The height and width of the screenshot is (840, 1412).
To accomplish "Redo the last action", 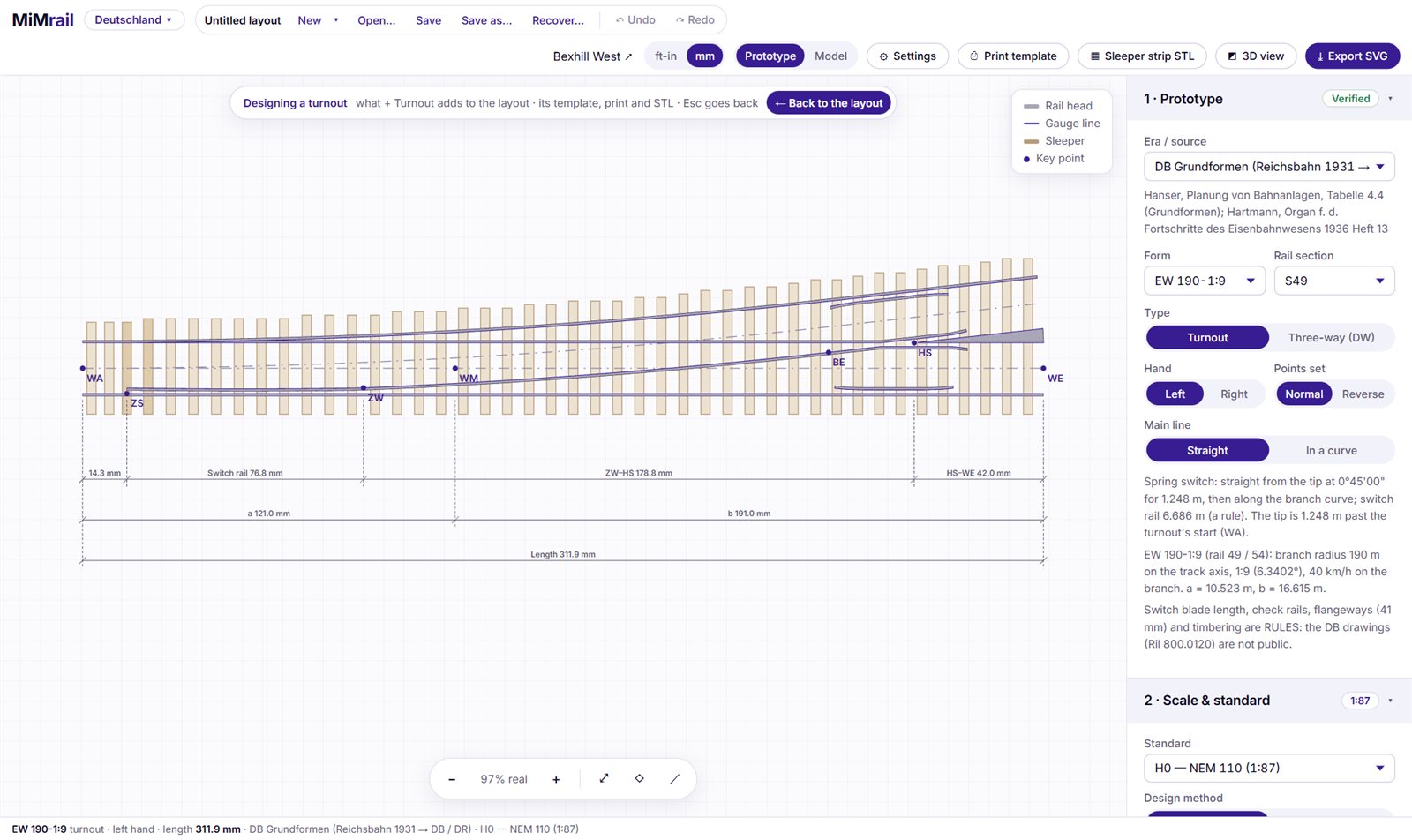I will point(695,19).
